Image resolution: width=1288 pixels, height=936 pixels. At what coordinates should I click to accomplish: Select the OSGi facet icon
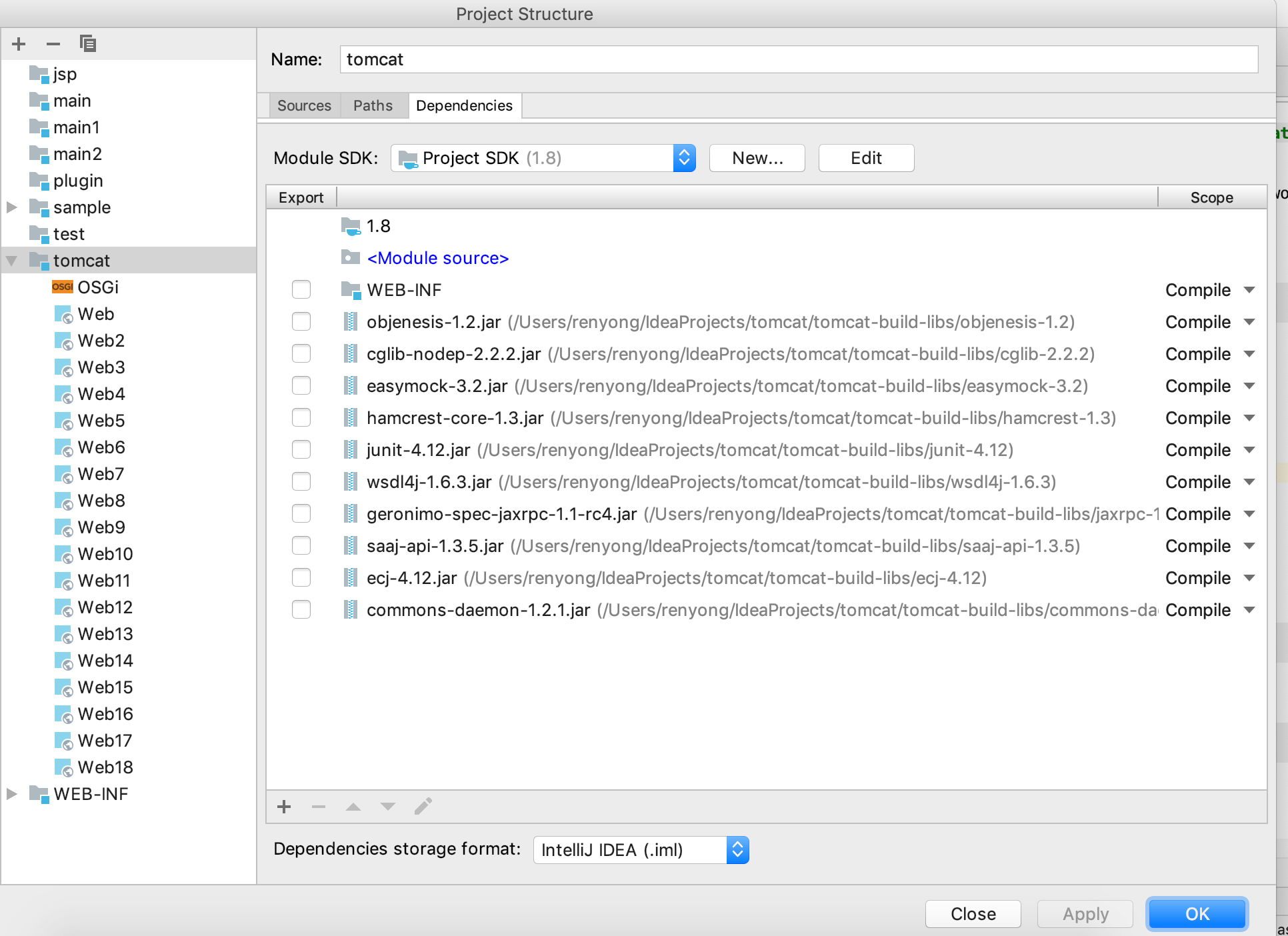pyautogui.click(x=63, y=287)
